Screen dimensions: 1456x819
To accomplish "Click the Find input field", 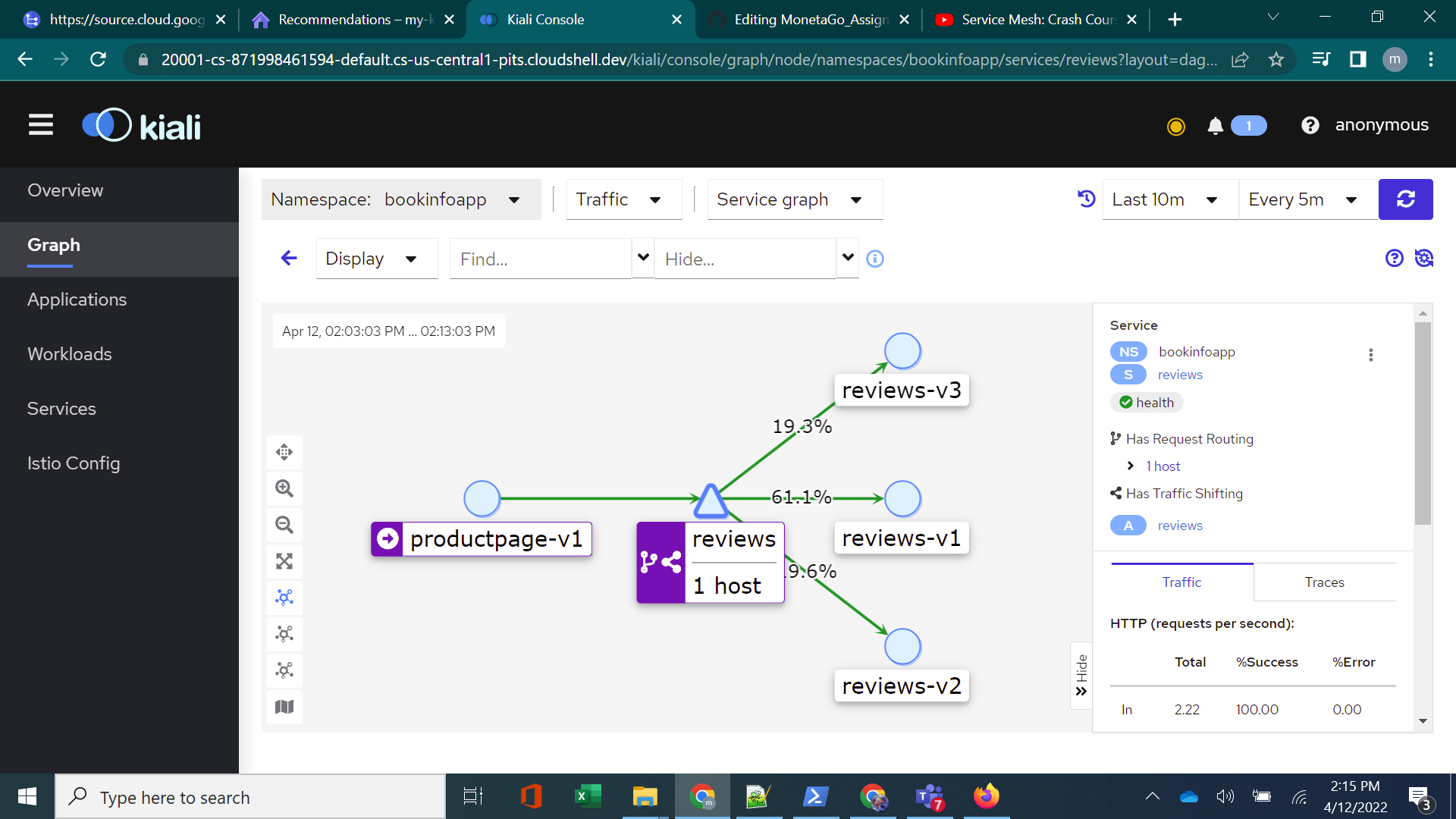I will point(540,259).
